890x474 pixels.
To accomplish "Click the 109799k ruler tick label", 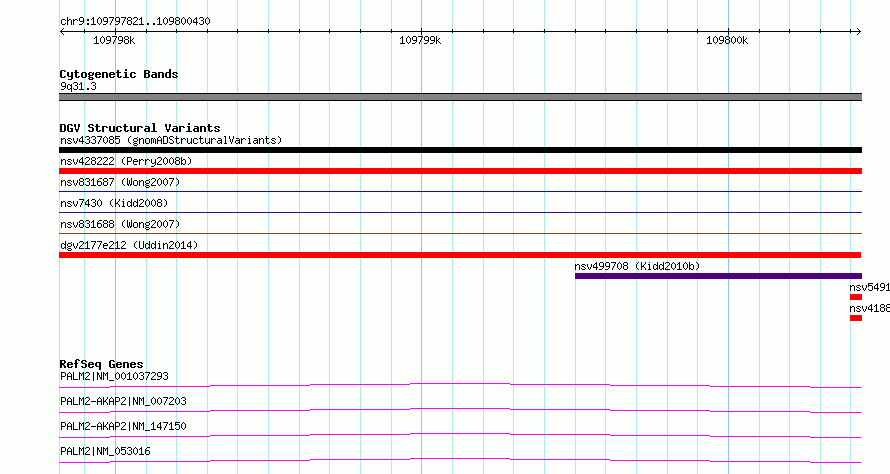I will (420, 40).
